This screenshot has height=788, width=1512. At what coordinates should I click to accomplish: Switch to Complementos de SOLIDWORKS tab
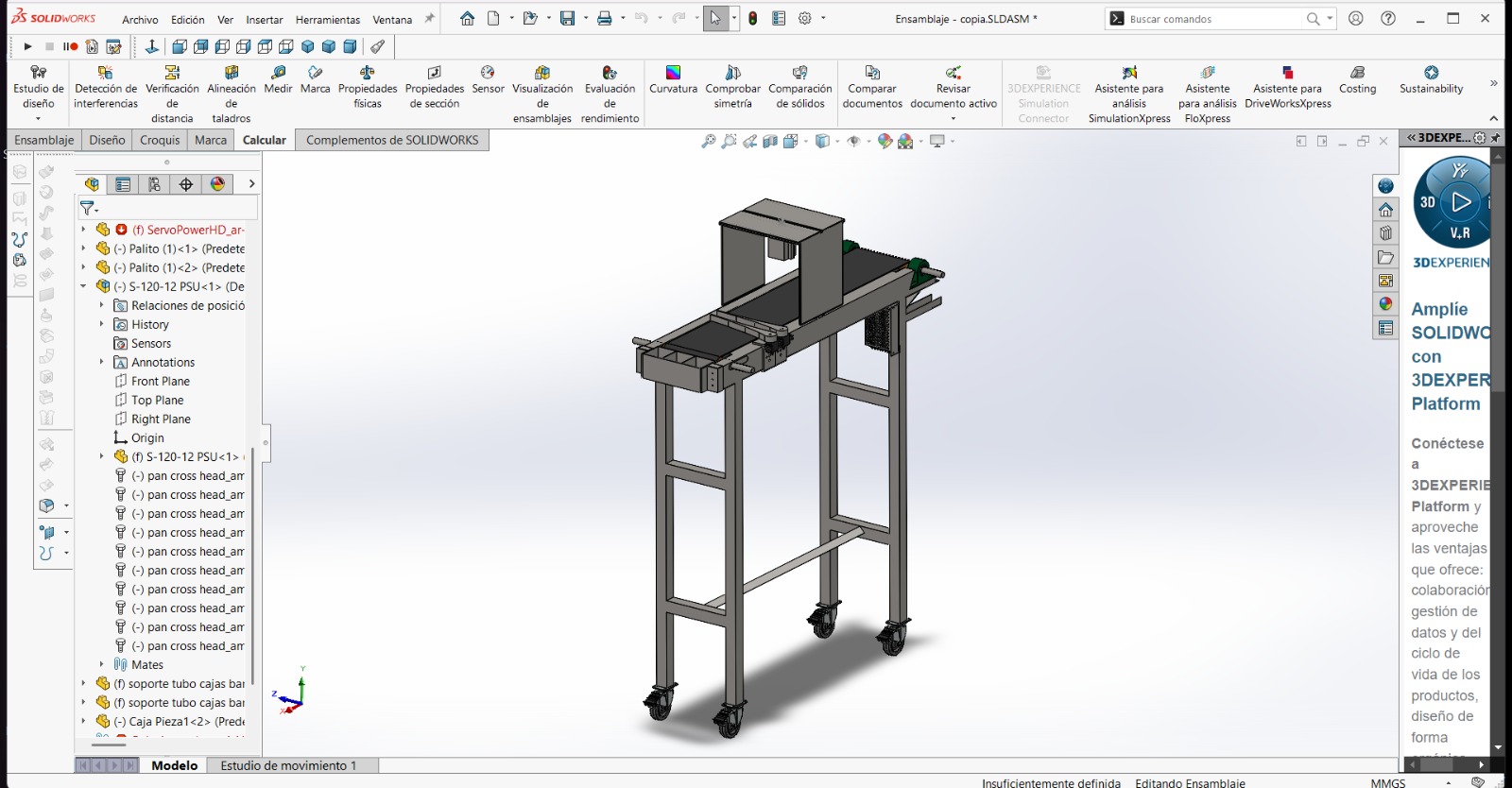[x=392, y=140]
